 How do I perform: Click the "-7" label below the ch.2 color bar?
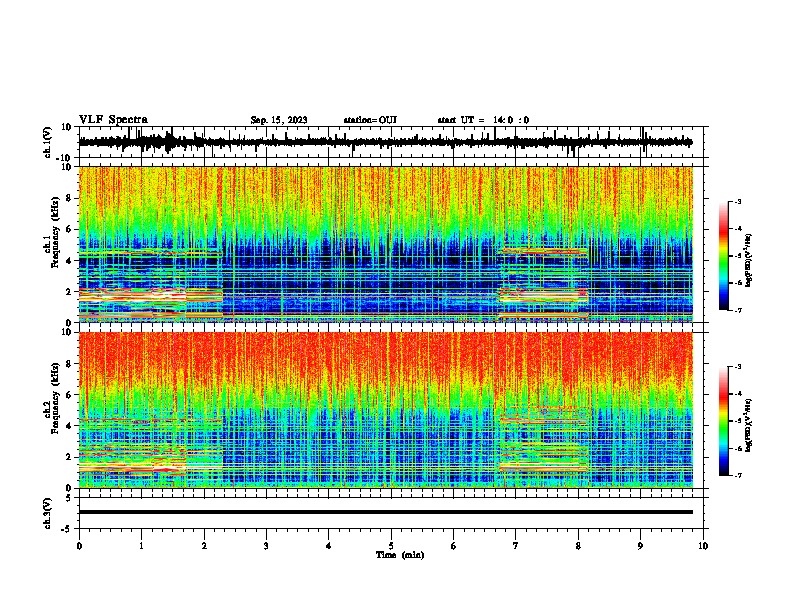coord(737,475)
